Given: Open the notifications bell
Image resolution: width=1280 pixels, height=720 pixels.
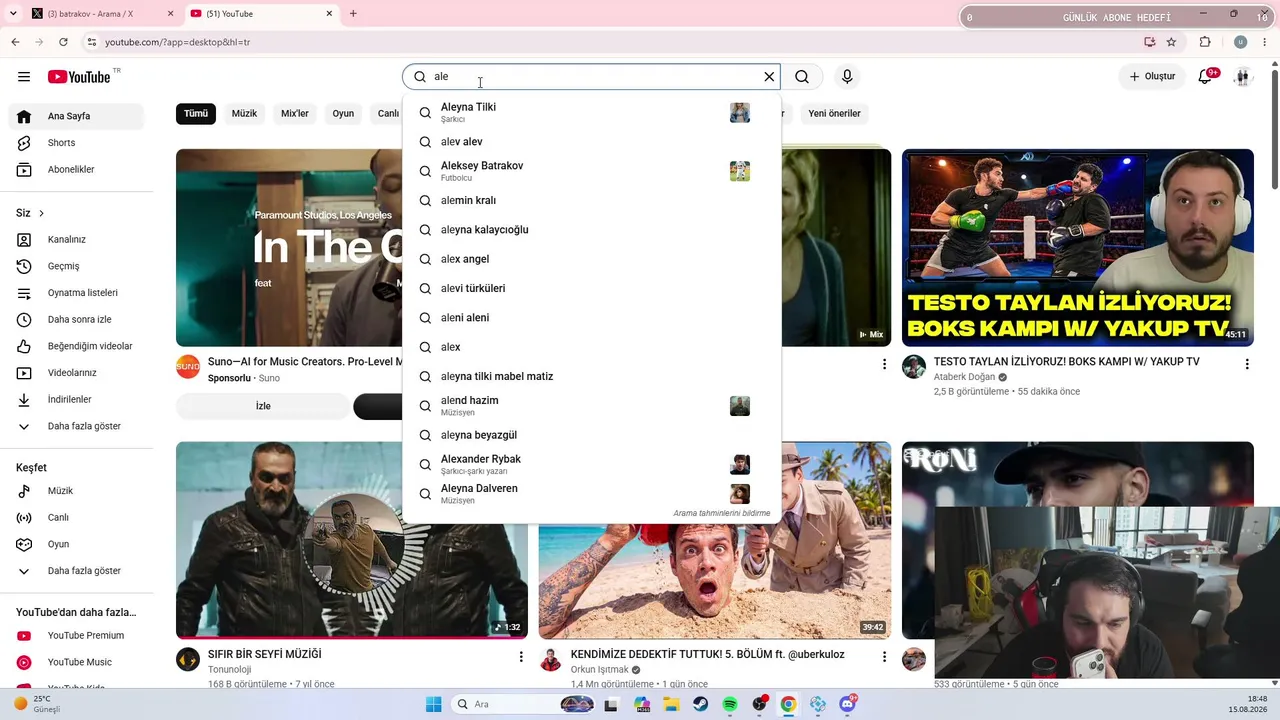Looking at the screenshot, I should [1205, 77].
